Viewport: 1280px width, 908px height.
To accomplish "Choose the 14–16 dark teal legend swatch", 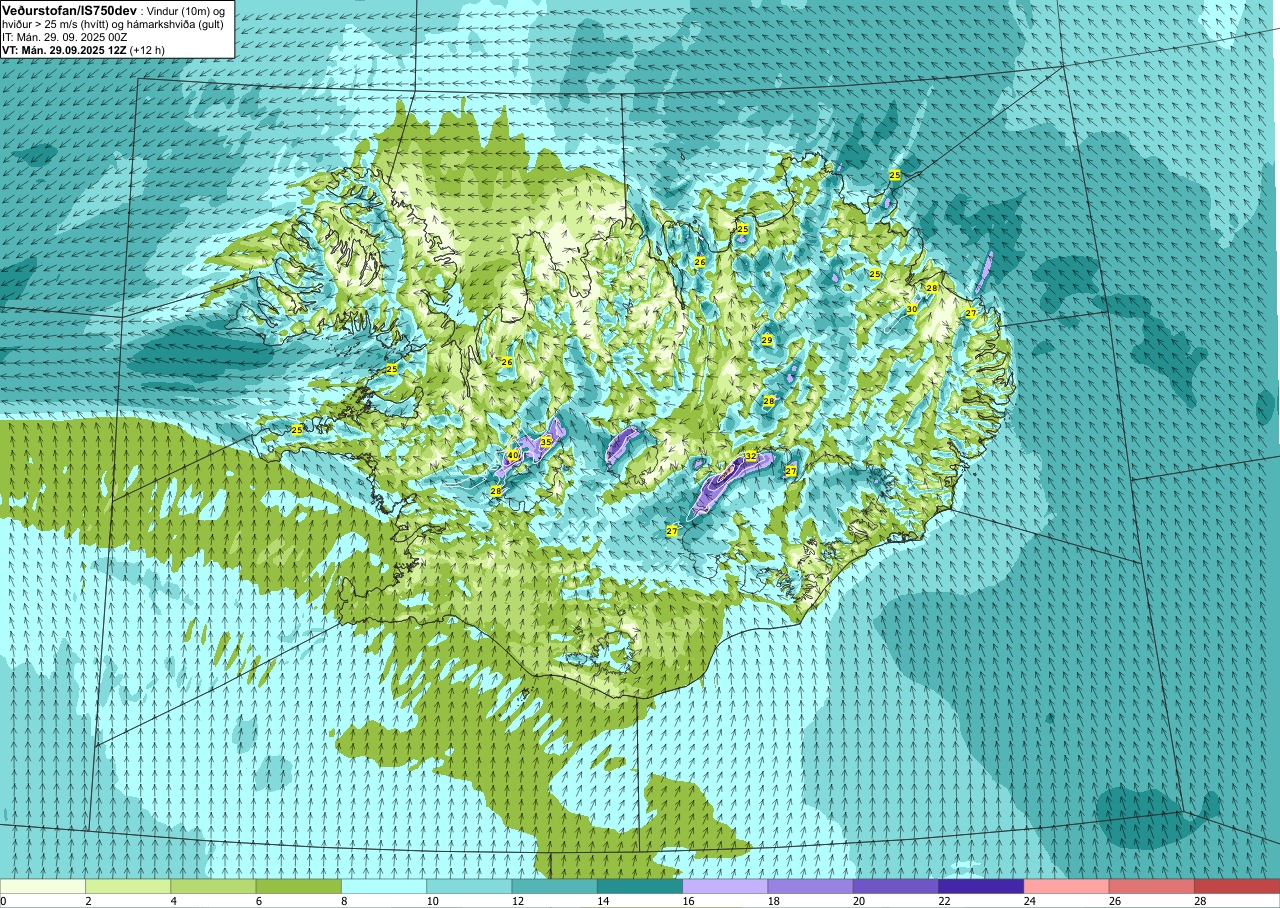I will 640,886.
